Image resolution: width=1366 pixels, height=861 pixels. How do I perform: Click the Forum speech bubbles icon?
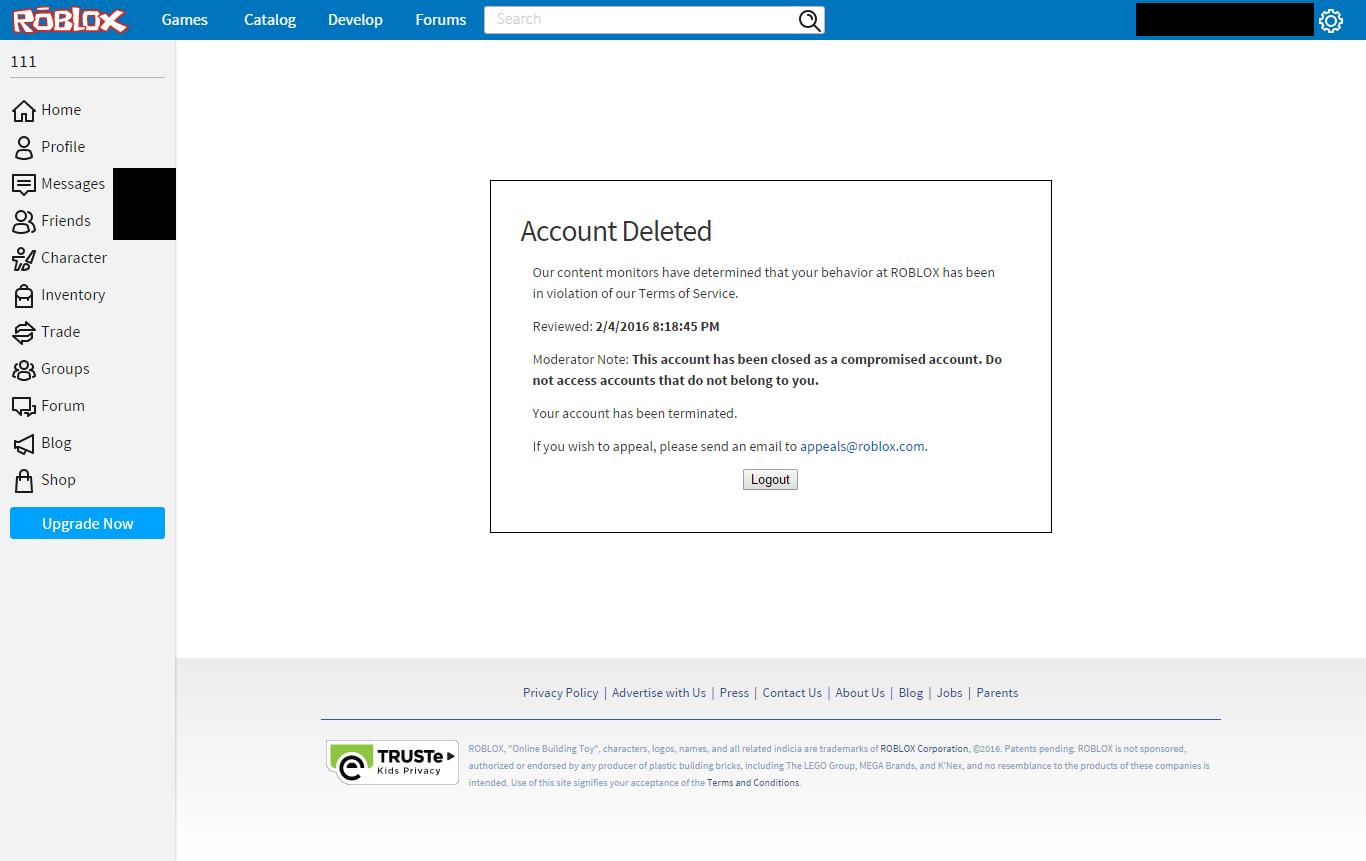pyautogui.click(x=23, y=406)
